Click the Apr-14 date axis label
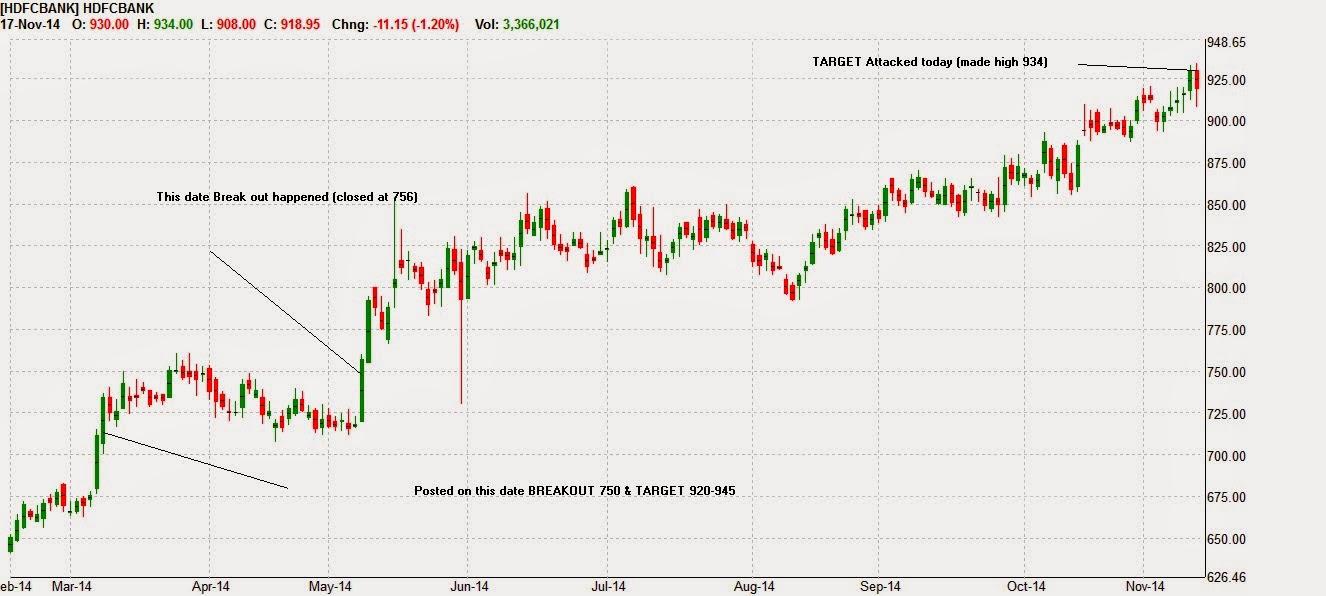This screenshot has height=596, width=1326. click(210, 587)
